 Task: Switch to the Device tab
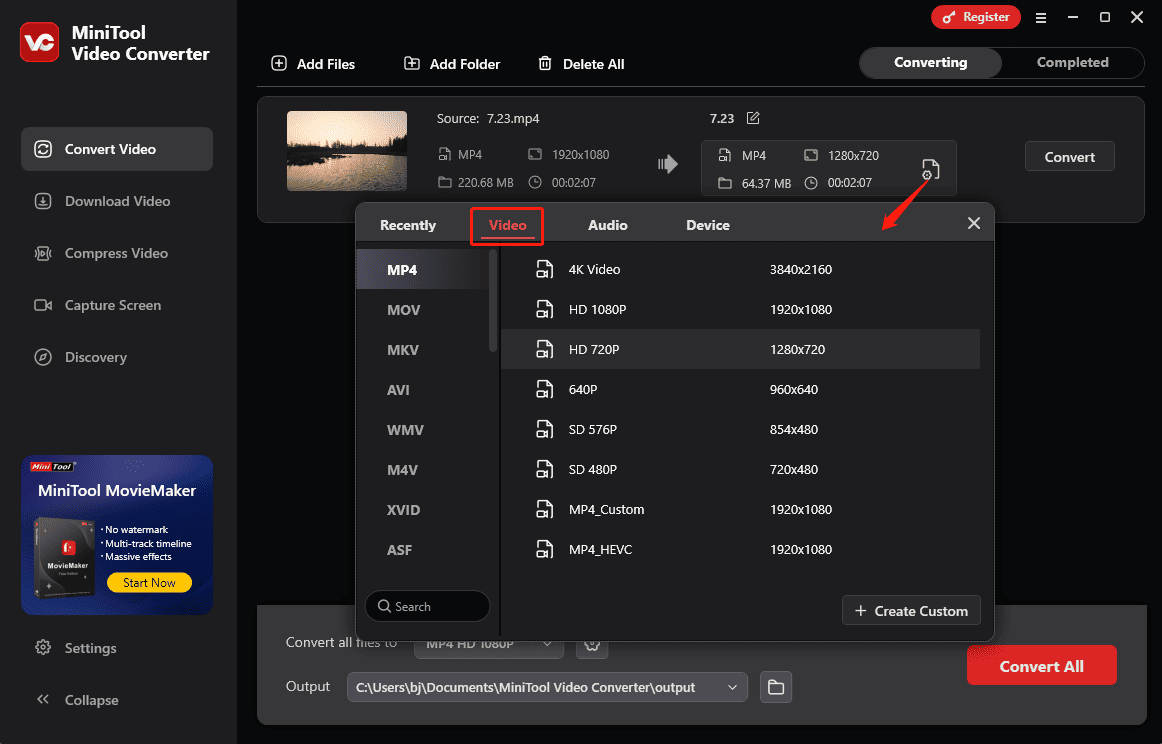click(x=708, y=225)
